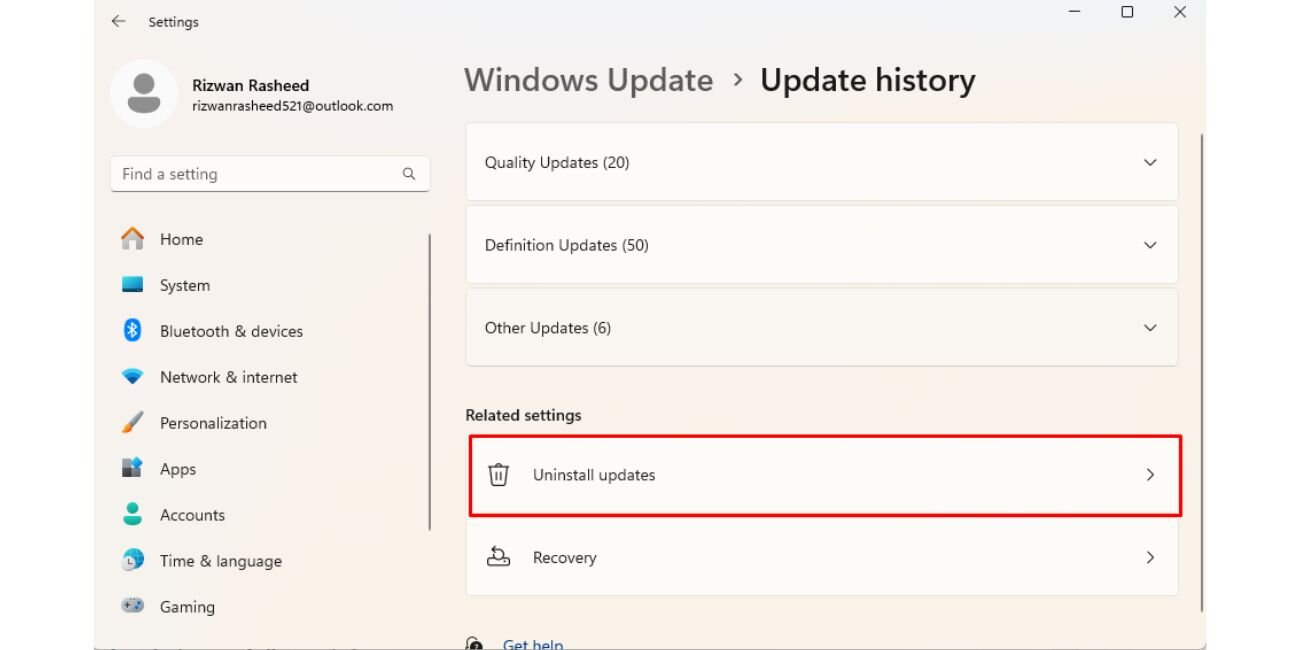Screen dimensions: 1300x650
Task: Click the Get help headset icon
Action: coord(475,644)
